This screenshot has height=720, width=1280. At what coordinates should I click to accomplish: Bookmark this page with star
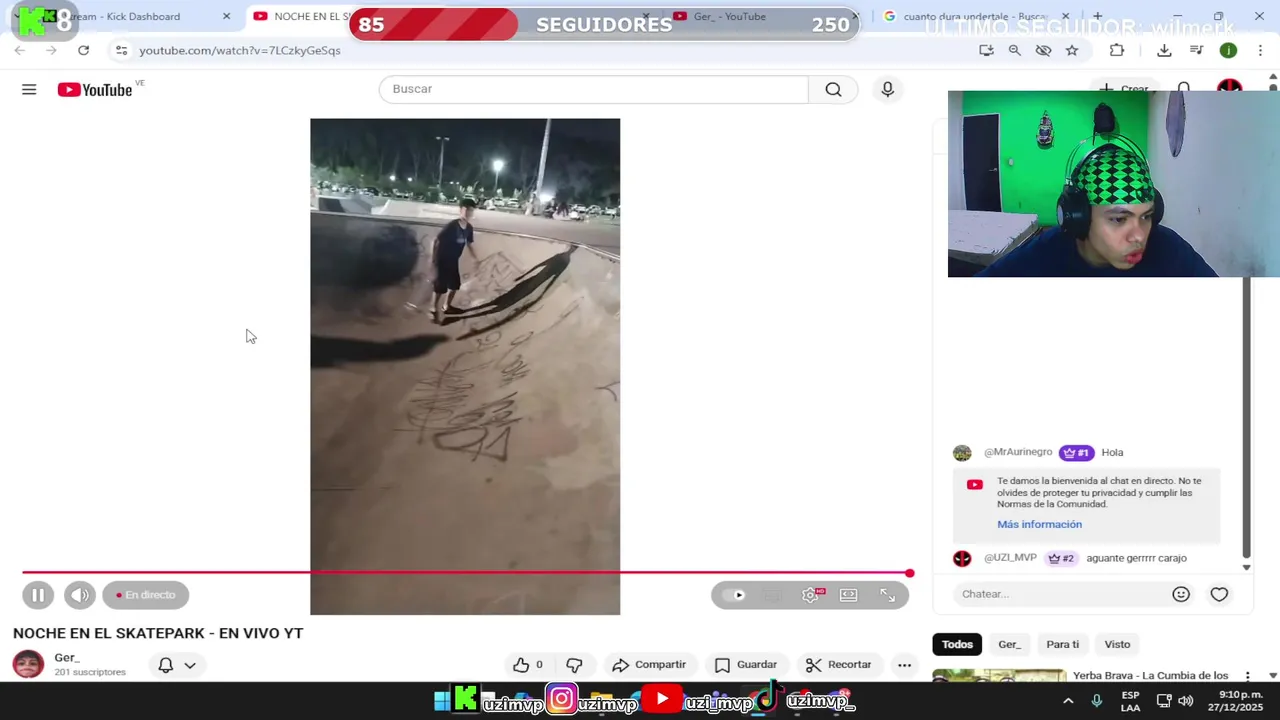[x=1072, y=50]
